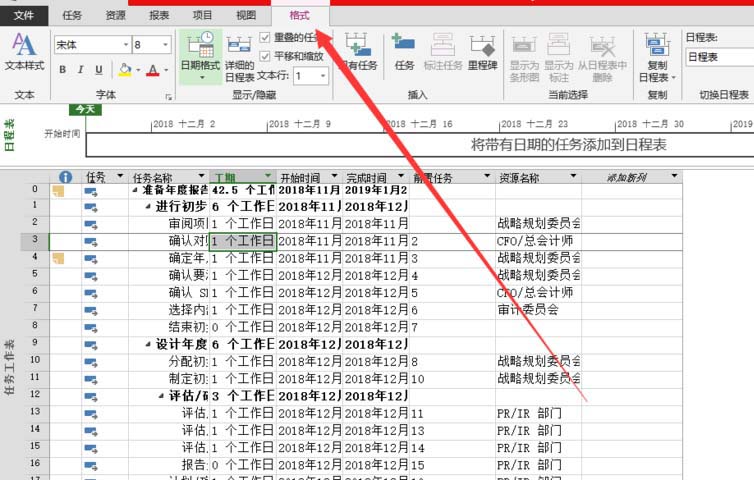Toggle Italic formatting button
This screenshot has width=754, height=480.
80,70
